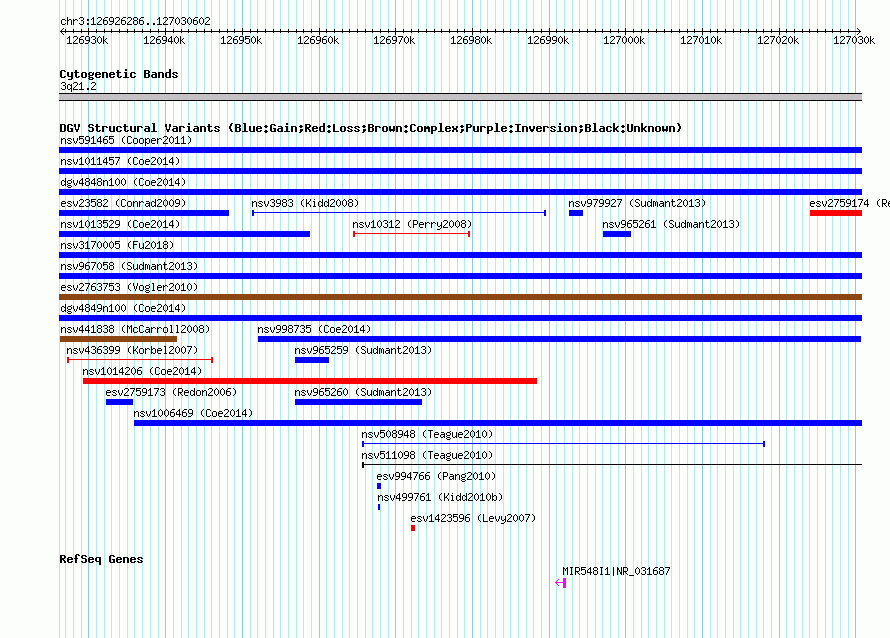Image resolution: width=890 pixels, height=638 pixels.
Task: Select the nsv979927 (Sudmant2013) small blue bar
Action: coord(576,213)
